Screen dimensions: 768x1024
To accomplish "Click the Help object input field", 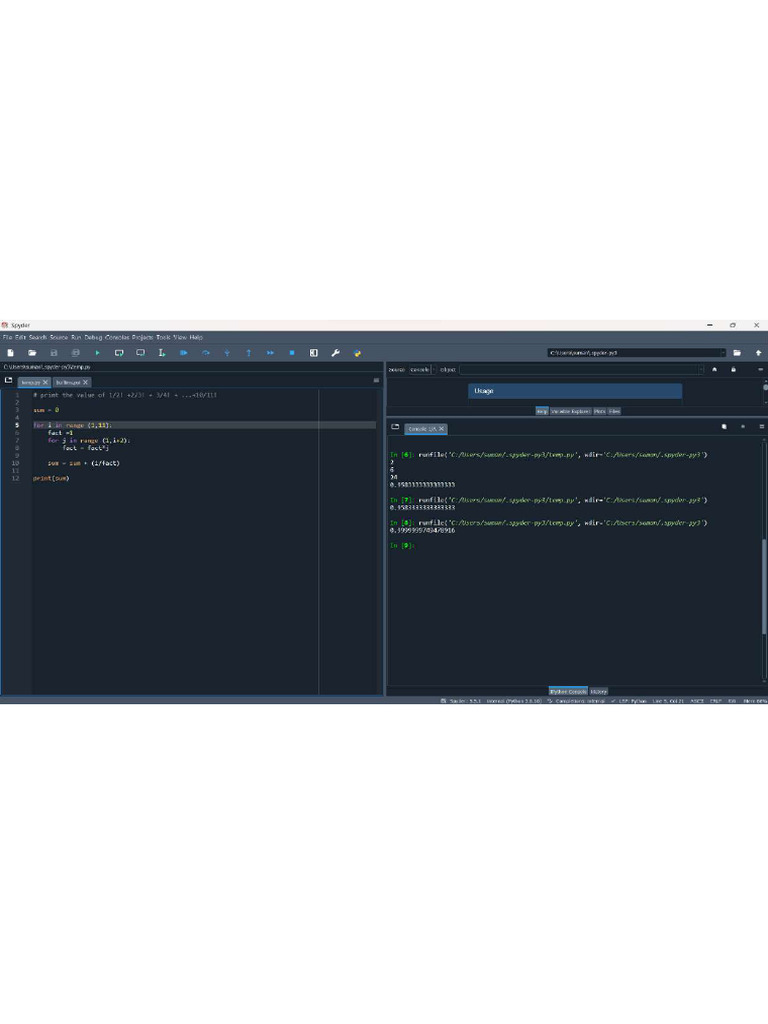I will click(580, 369).
